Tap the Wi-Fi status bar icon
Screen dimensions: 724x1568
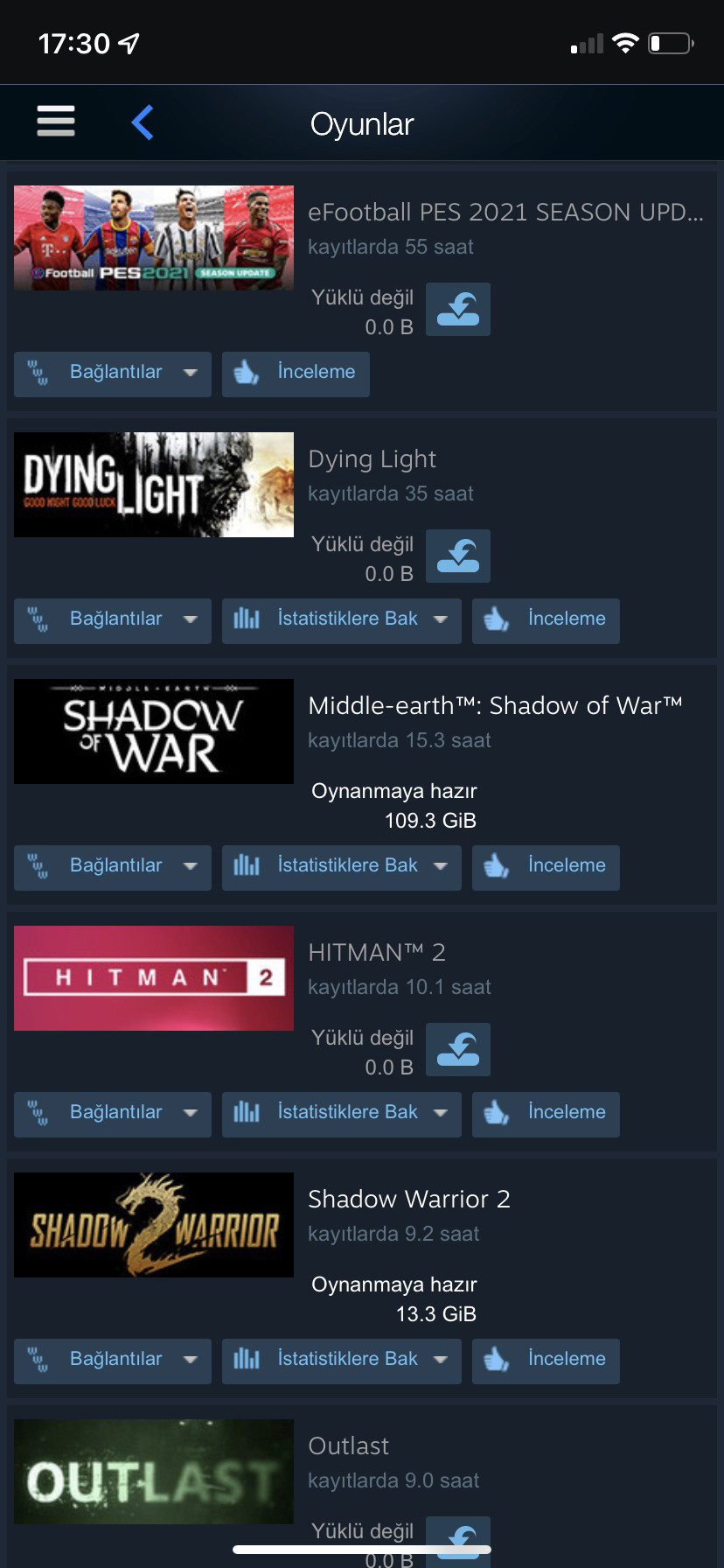point(625,43)
